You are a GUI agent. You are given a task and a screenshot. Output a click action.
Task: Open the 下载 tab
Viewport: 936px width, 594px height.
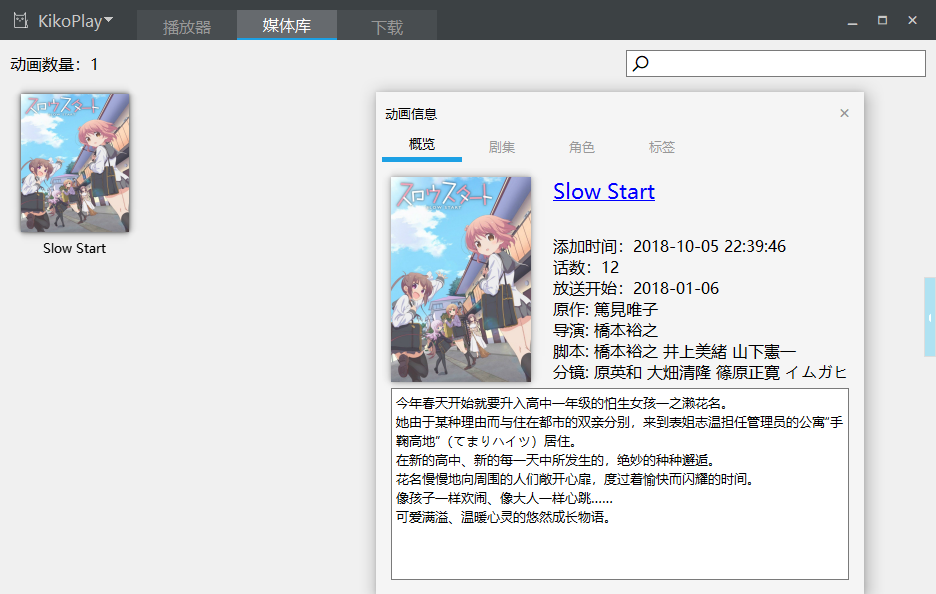click(x=387, y=26)
